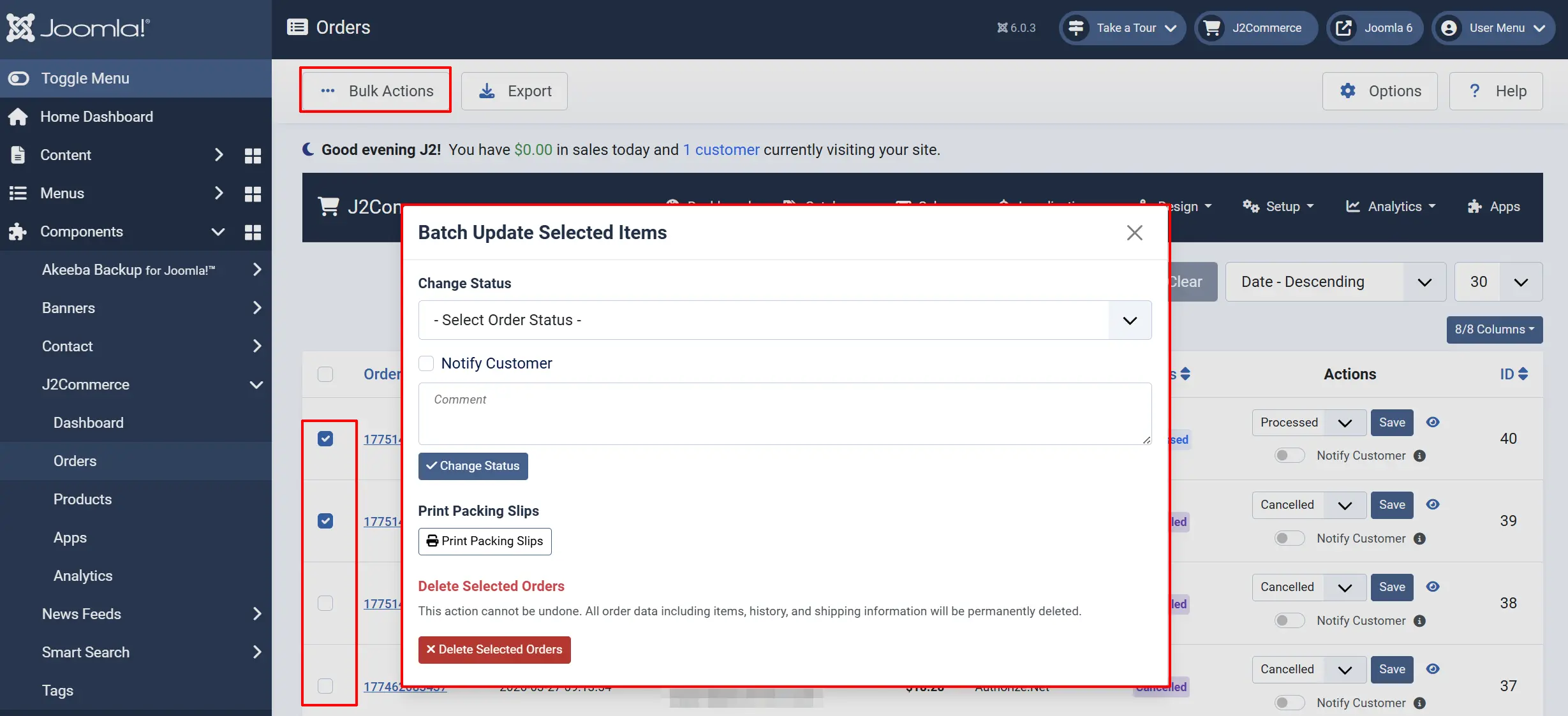Click the Help question mark icon

pyautogui.click(x=1475, y=91)
